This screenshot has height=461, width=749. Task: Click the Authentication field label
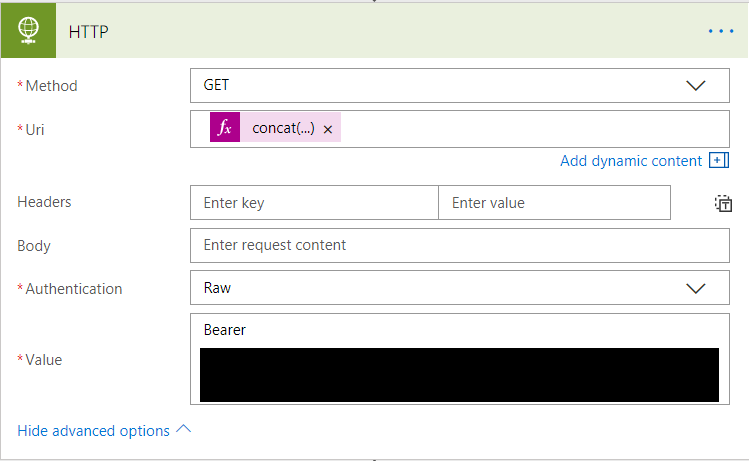74,289
